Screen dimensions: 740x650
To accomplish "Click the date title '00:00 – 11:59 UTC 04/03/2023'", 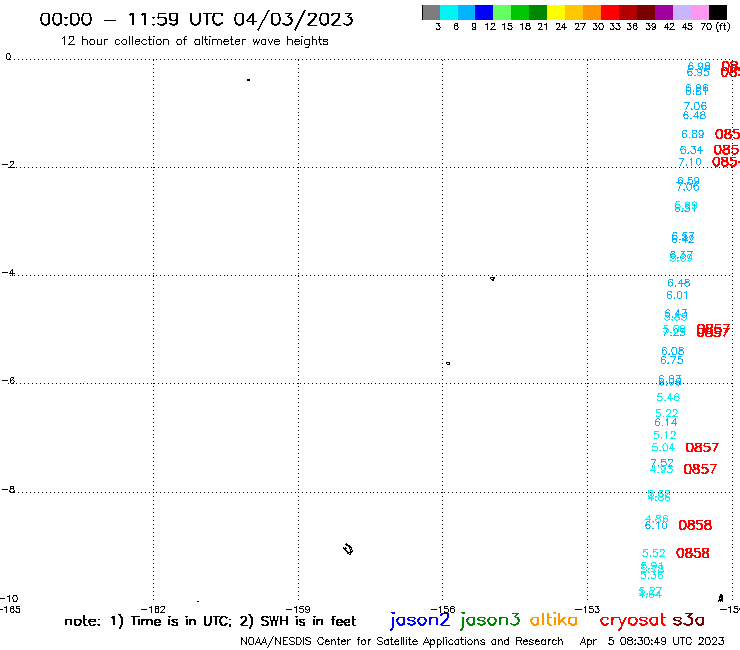I will (x=196, y=20).
